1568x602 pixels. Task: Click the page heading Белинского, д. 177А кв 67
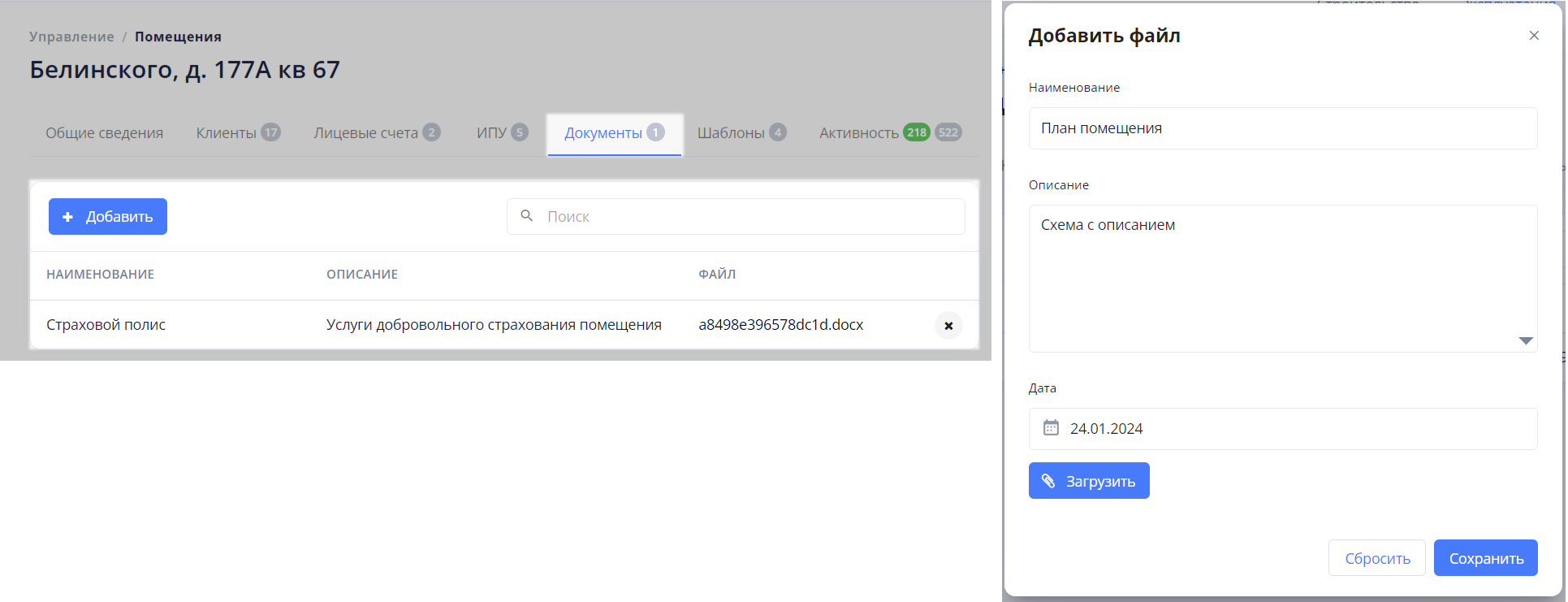[184, 70]
